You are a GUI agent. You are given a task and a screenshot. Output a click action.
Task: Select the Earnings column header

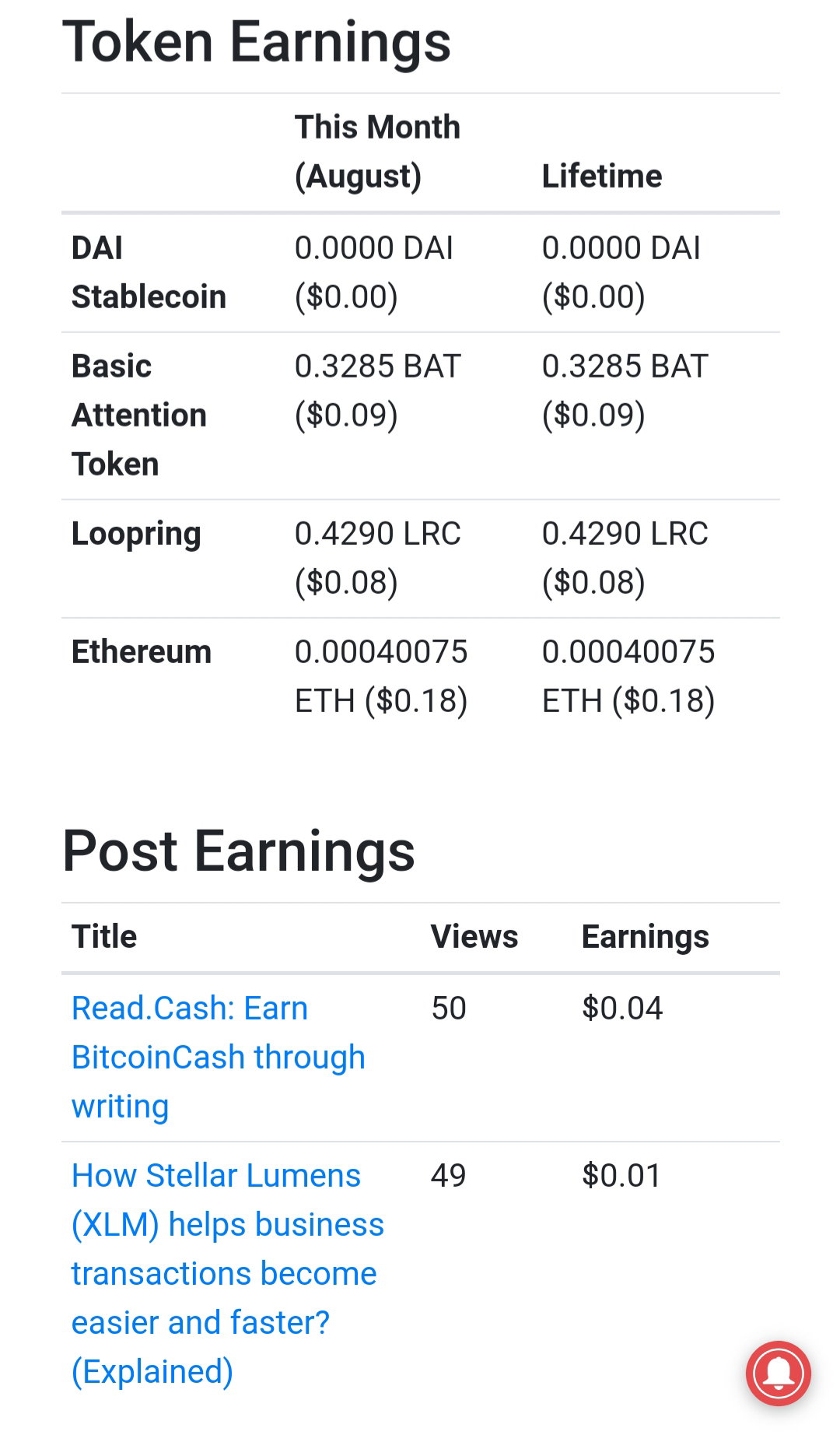click(x=645, y=938)
